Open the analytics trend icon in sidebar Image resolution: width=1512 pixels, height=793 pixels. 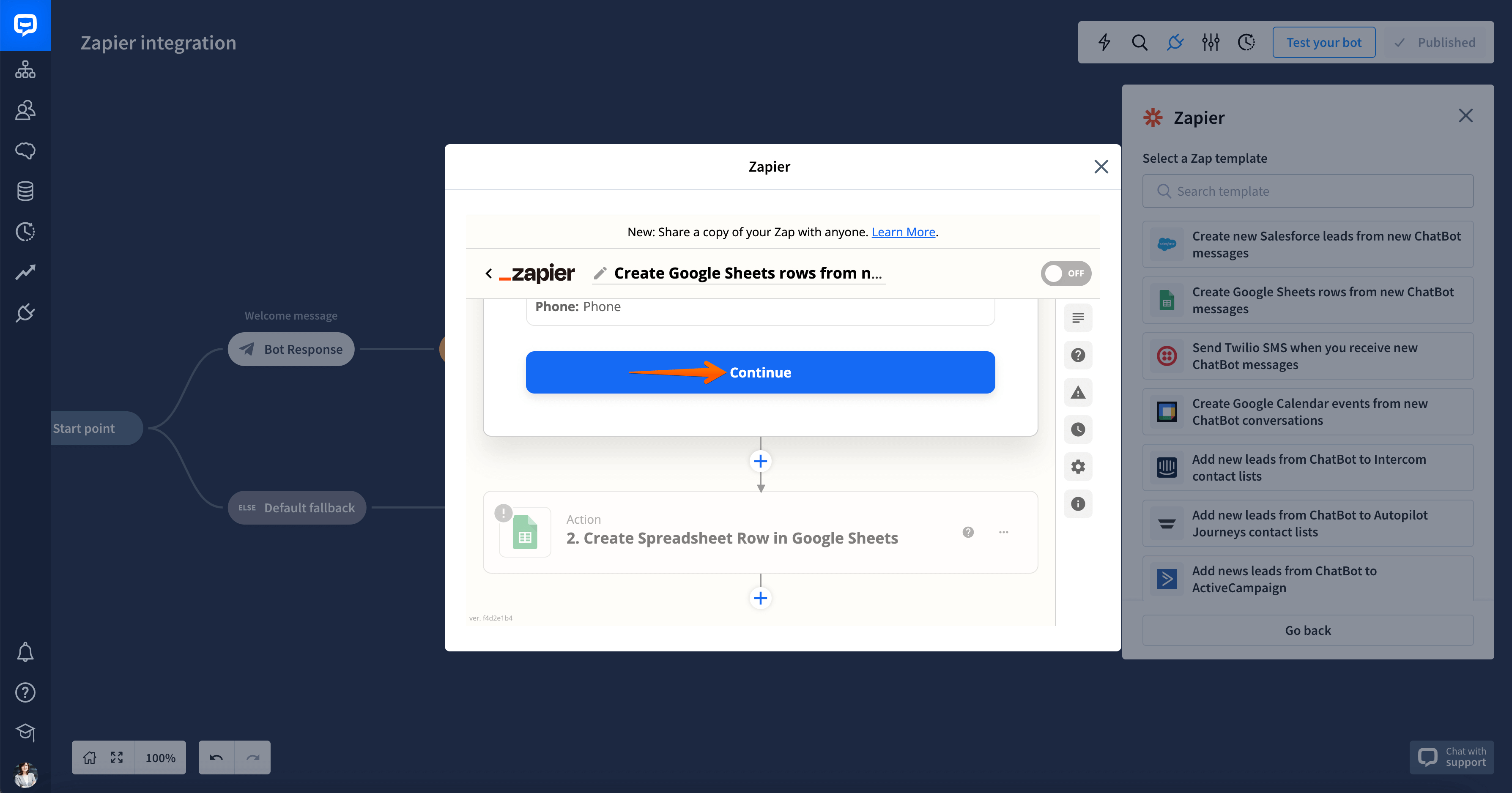tap(25, 272)
